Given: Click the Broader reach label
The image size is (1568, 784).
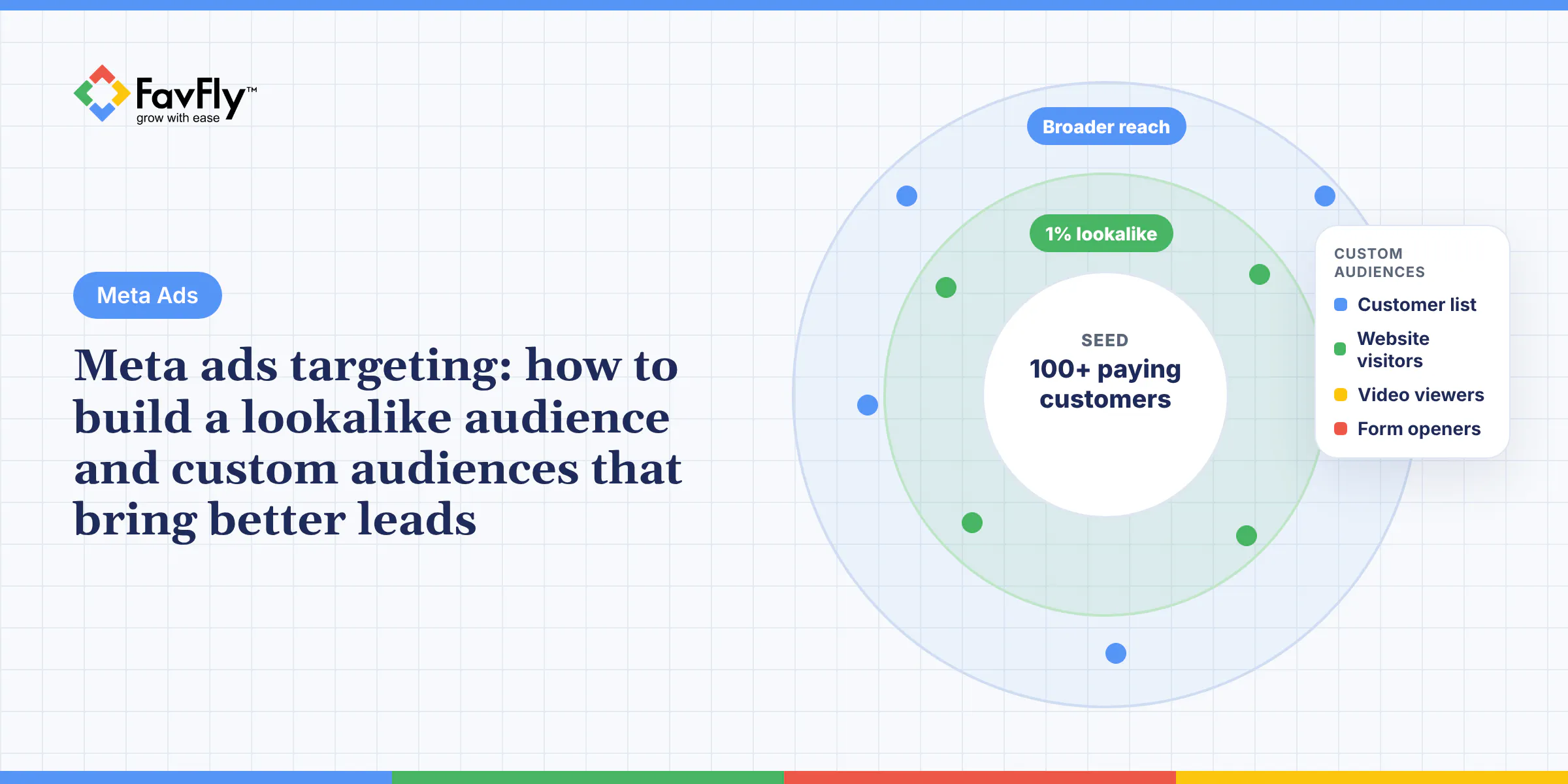Looking at the screenshot, I should [x=1106, y=126].
